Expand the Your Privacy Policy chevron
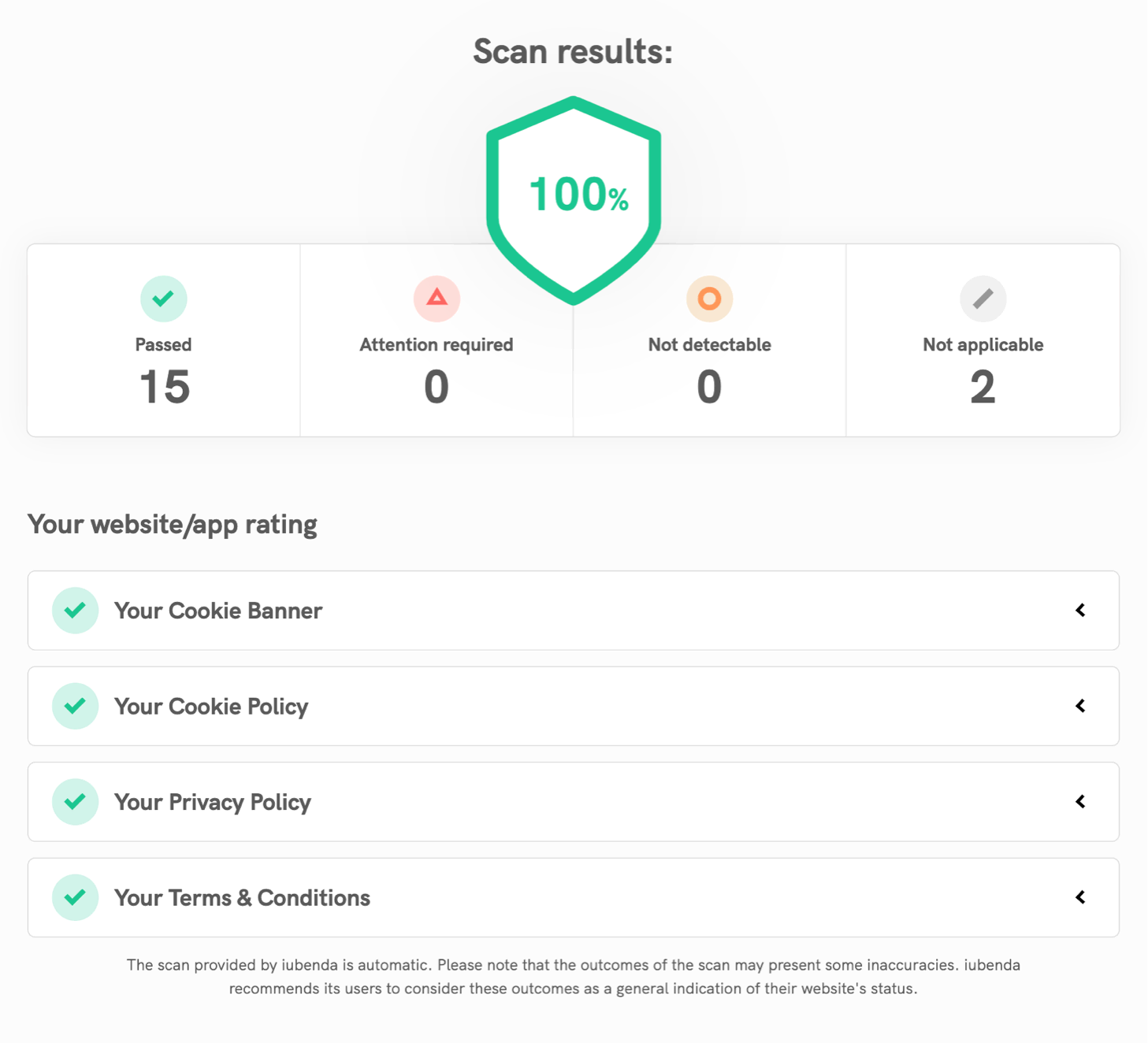The image size is (1148, 1043). 1080,802
